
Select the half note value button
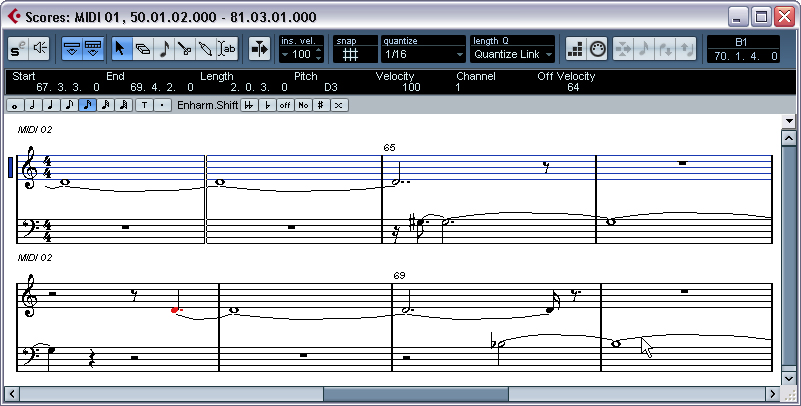coord(33,105)
